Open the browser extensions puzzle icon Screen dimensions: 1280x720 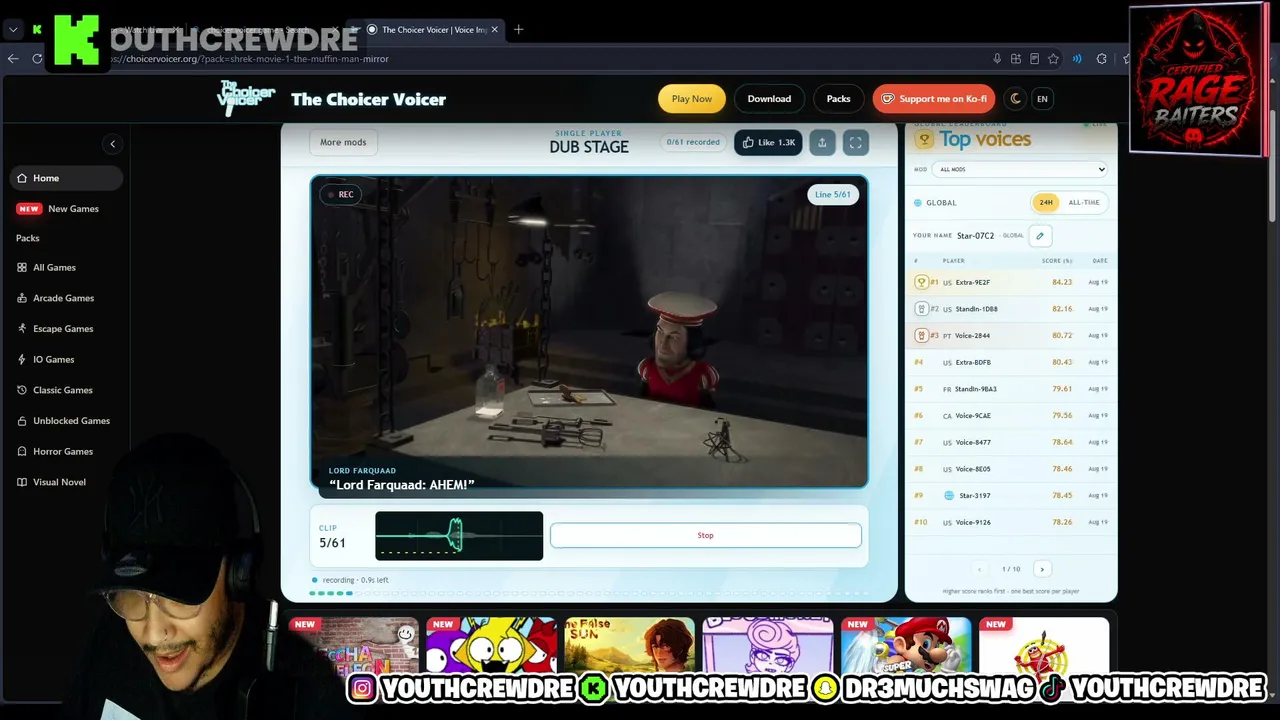(x=1101, y=59)
